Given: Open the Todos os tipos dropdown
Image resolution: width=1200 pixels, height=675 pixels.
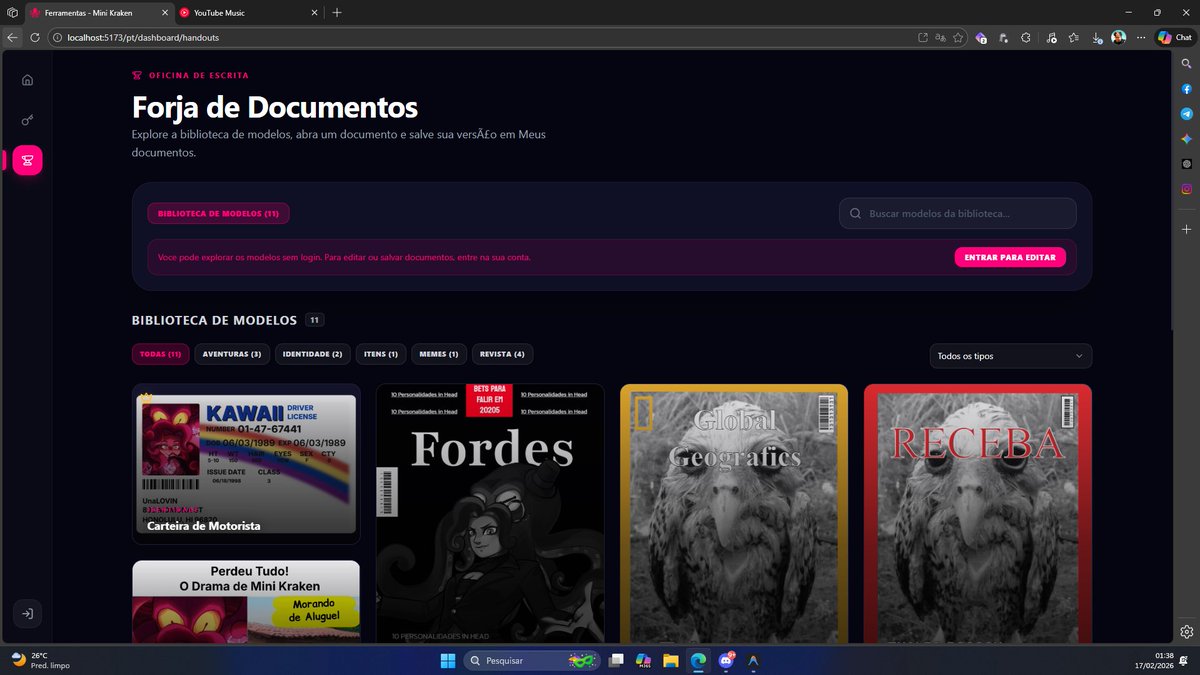Looking at the screenshot, I should click(x=1010, y=355).
